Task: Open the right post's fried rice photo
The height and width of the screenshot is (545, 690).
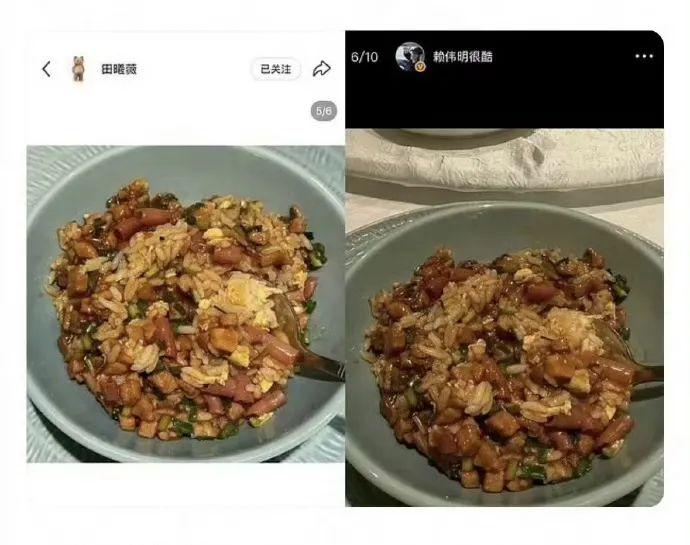Action: pos(505,317)
